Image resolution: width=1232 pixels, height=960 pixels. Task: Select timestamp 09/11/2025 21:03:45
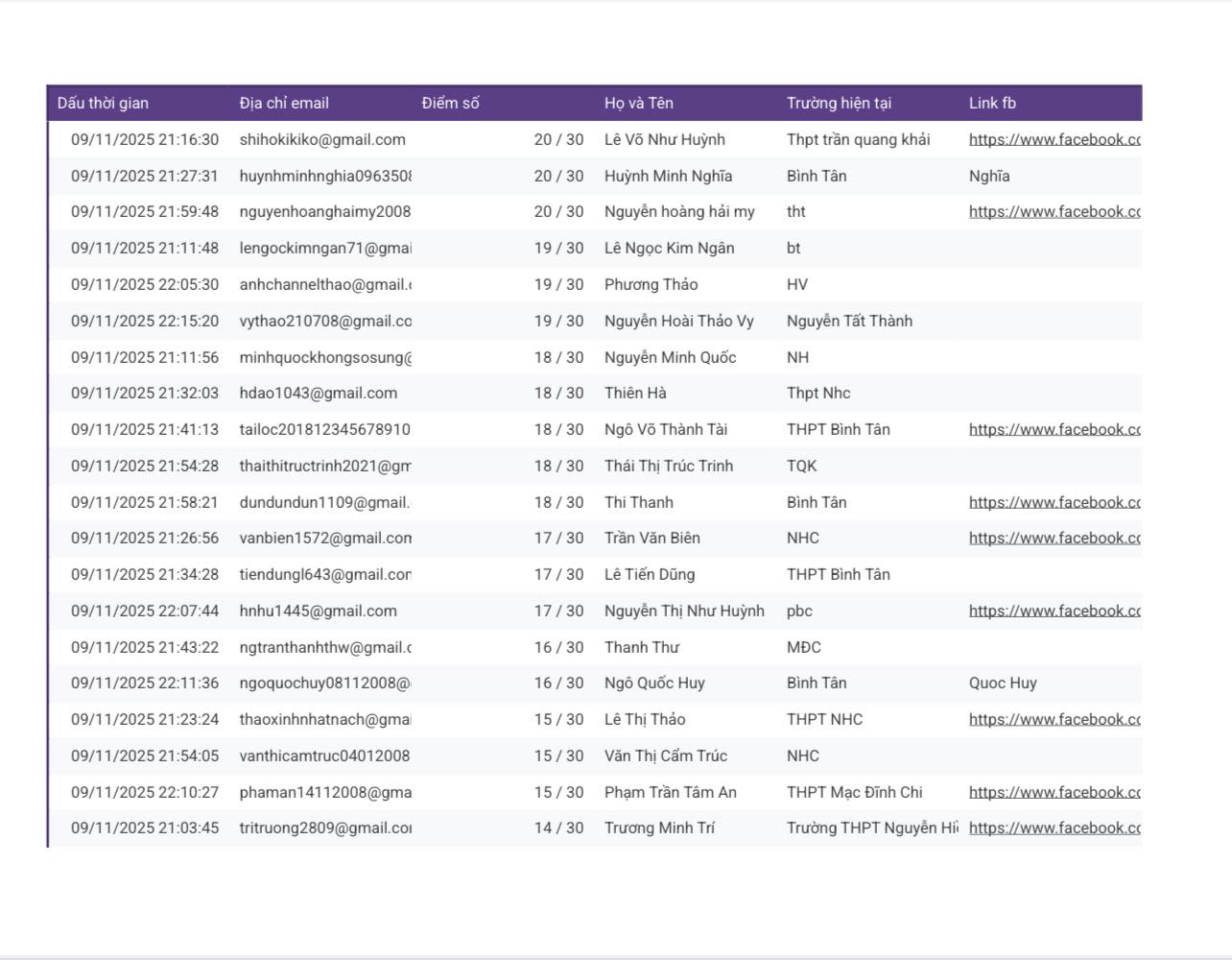click(145, 828)
